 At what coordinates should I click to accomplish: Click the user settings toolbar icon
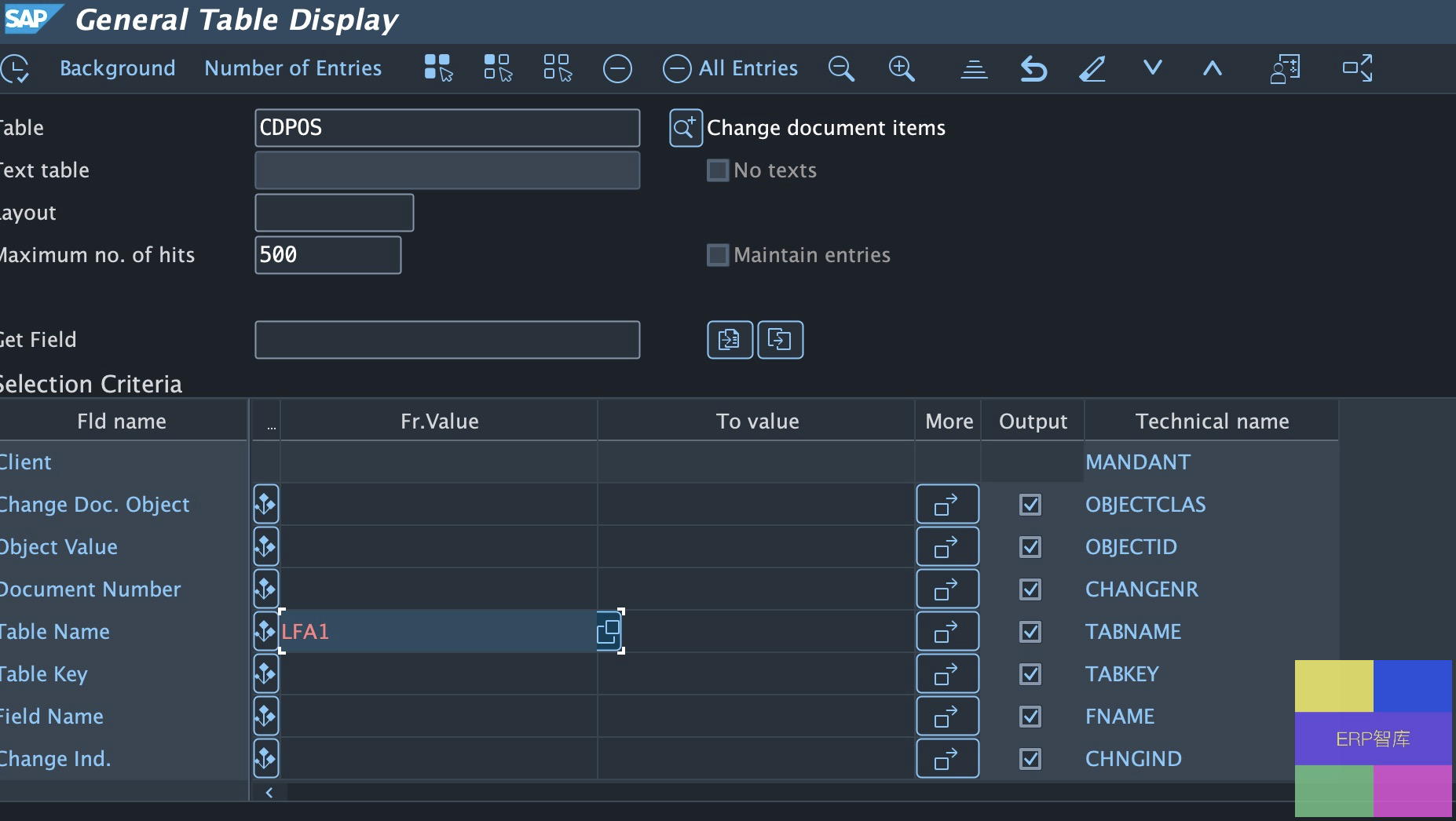[x=1286, y=68]
